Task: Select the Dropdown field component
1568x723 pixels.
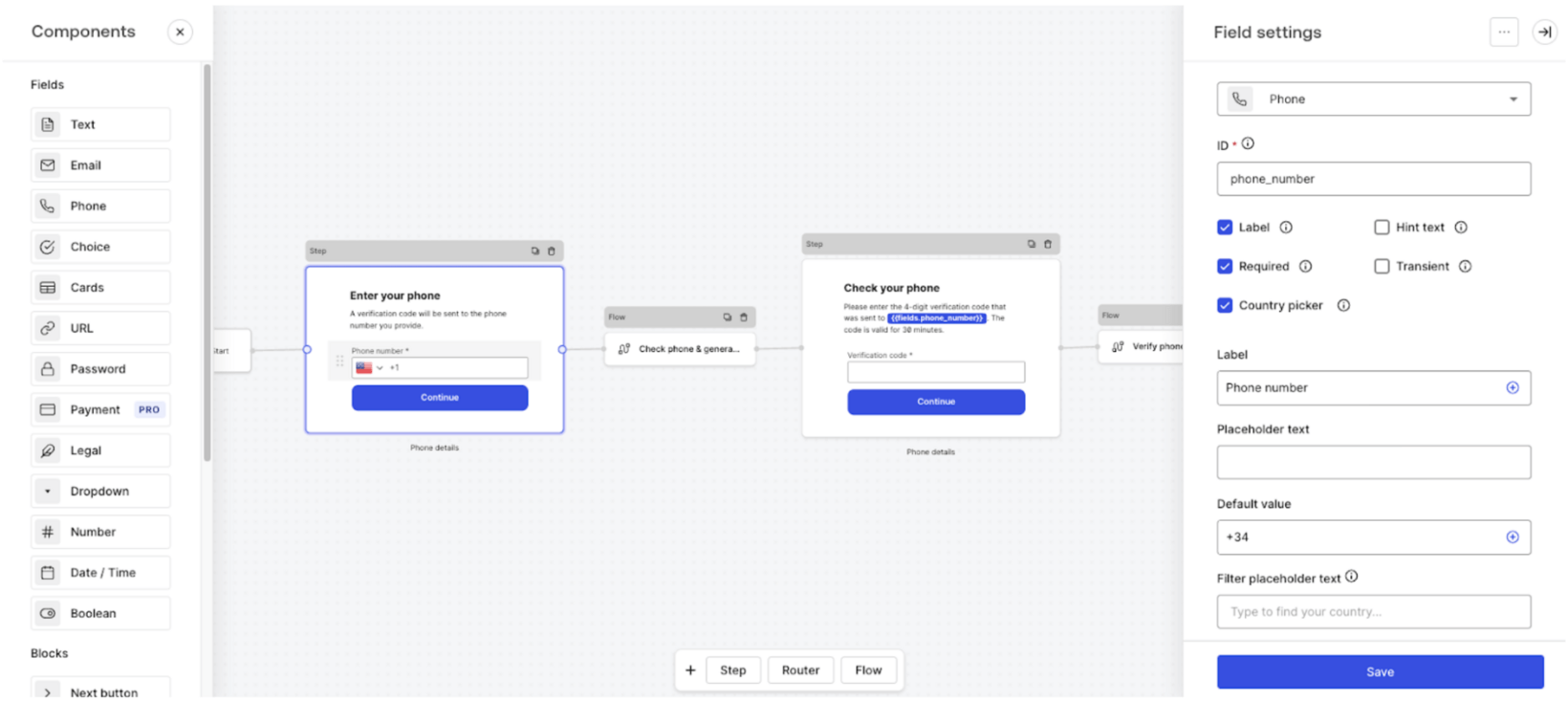Action: tap(100, 492)
